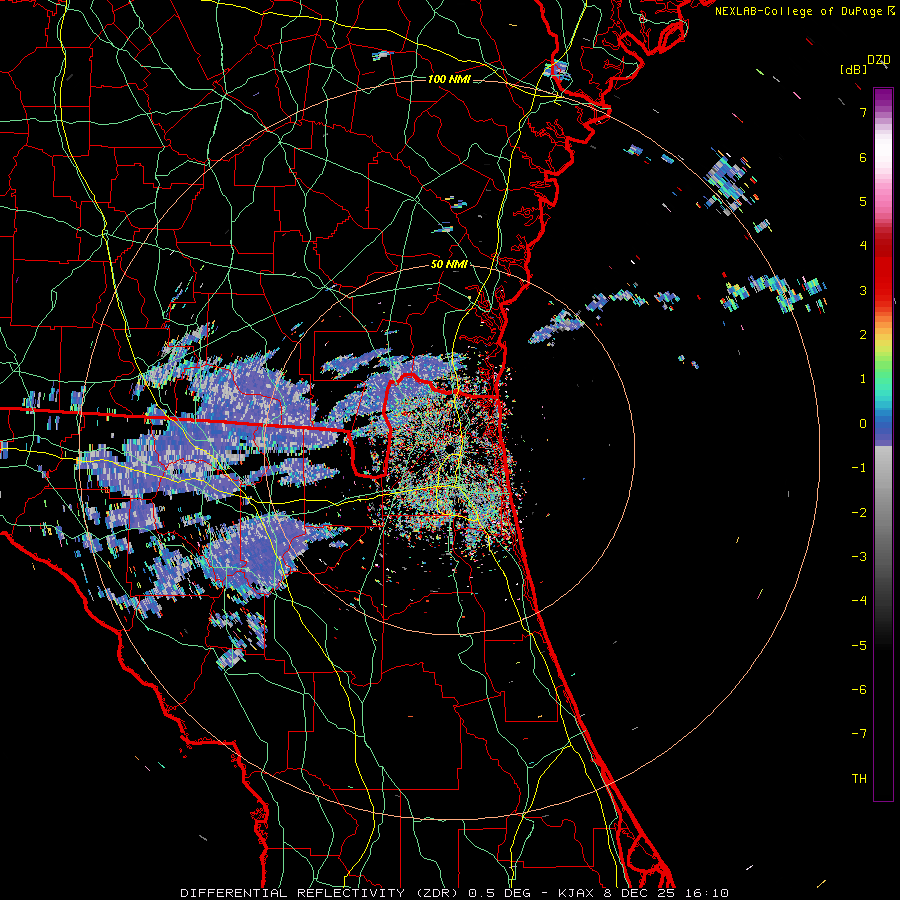Image resolution: width=900 pixels, height=900 pixels.
Task: Select the 7 value on color scale
Action: (x=863, y=112)
